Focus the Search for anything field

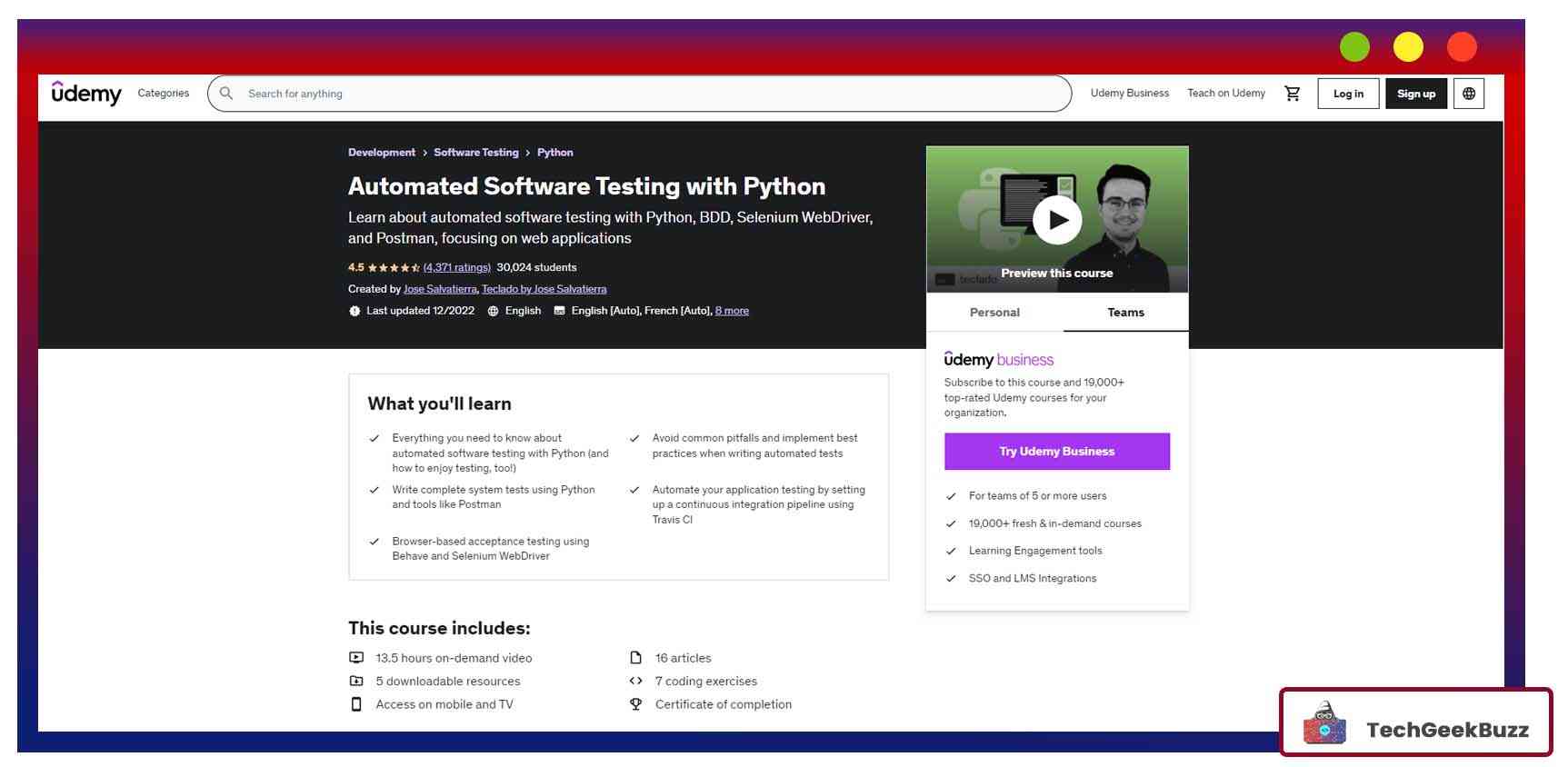coord(636,94)
